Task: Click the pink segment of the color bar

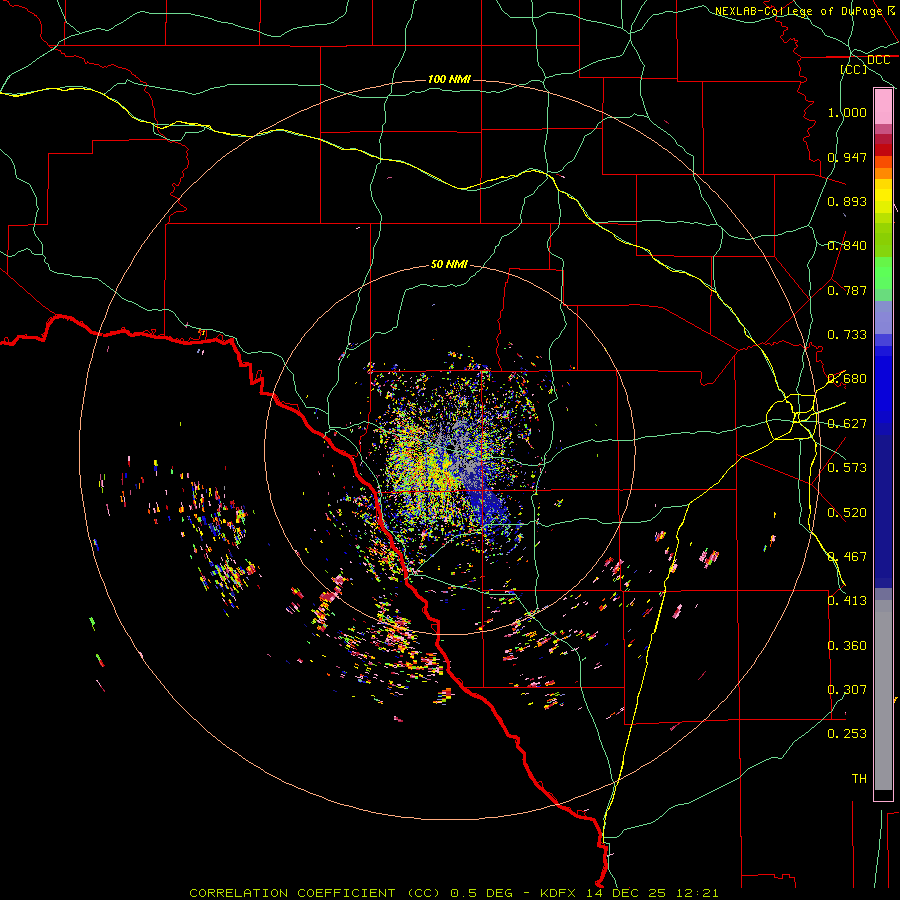Action: coord(883,107)
